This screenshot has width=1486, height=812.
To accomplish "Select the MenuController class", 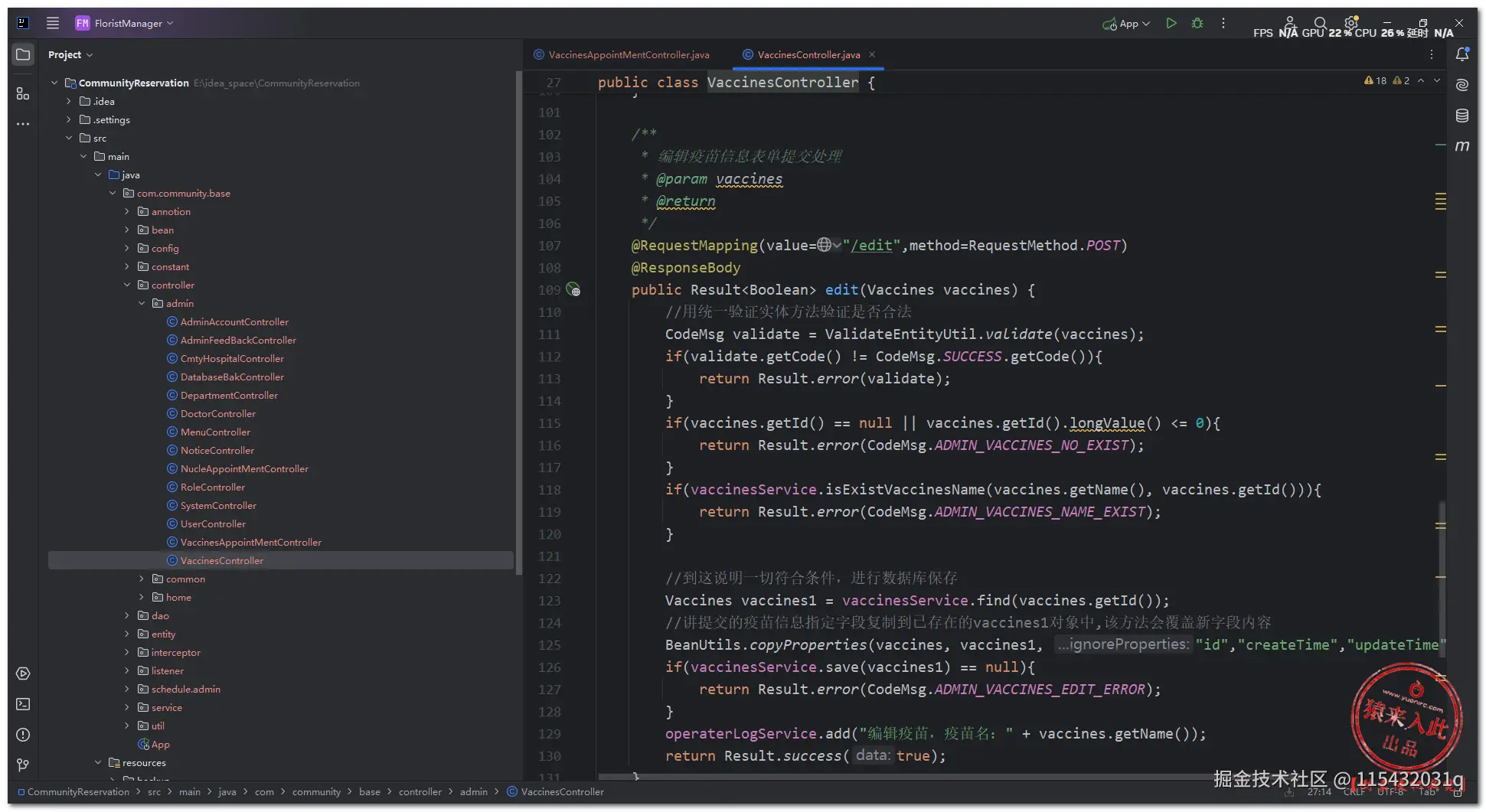I will tap(215, 432).
